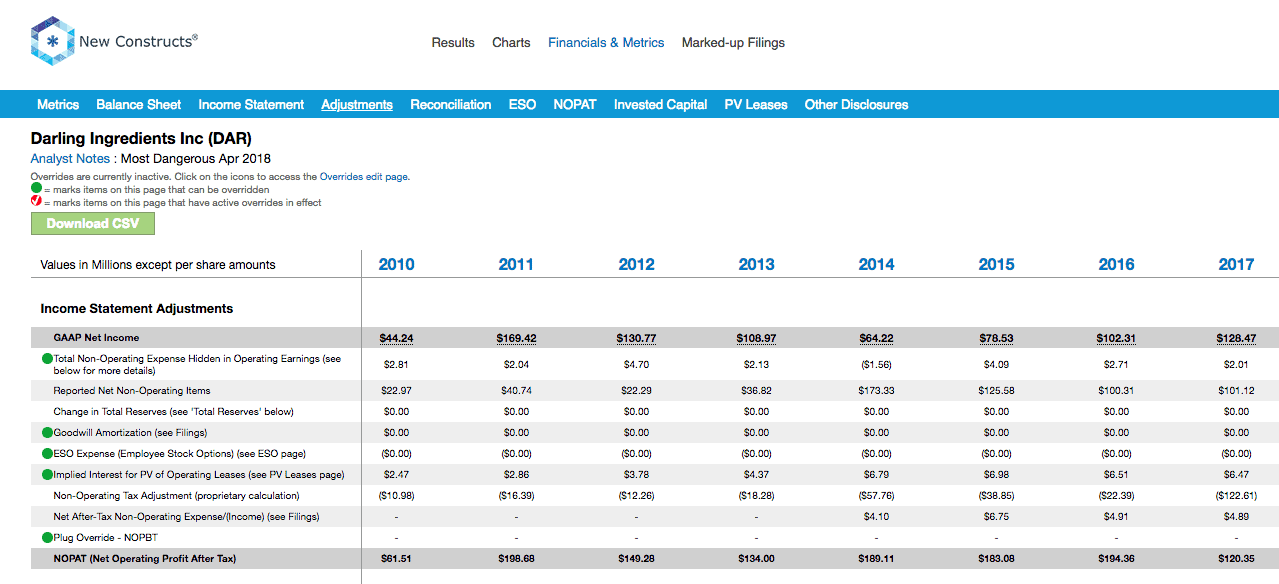1279x584 pixels.
Task: Switch to the Metrics tab
Action: tap(58, 104)
